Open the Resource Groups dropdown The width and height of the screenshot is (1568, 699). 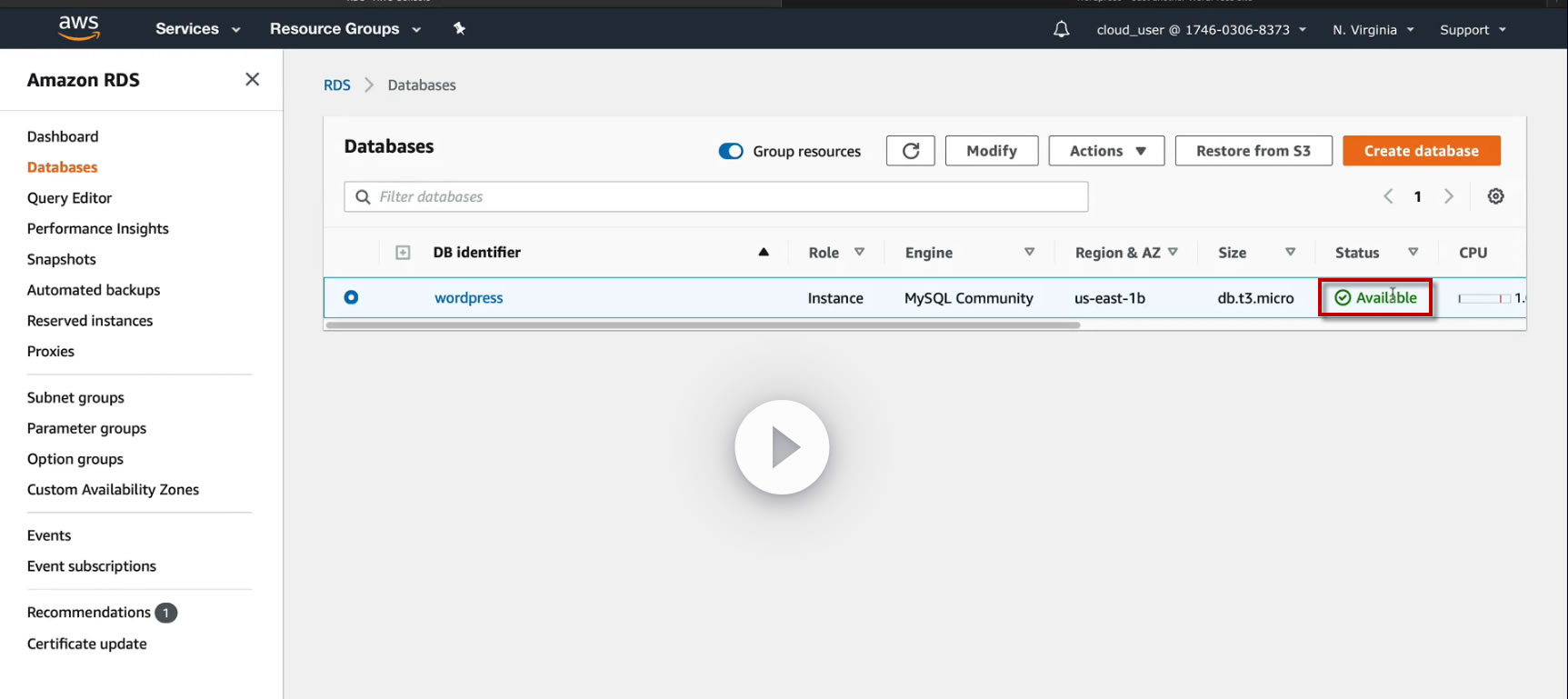345,28
